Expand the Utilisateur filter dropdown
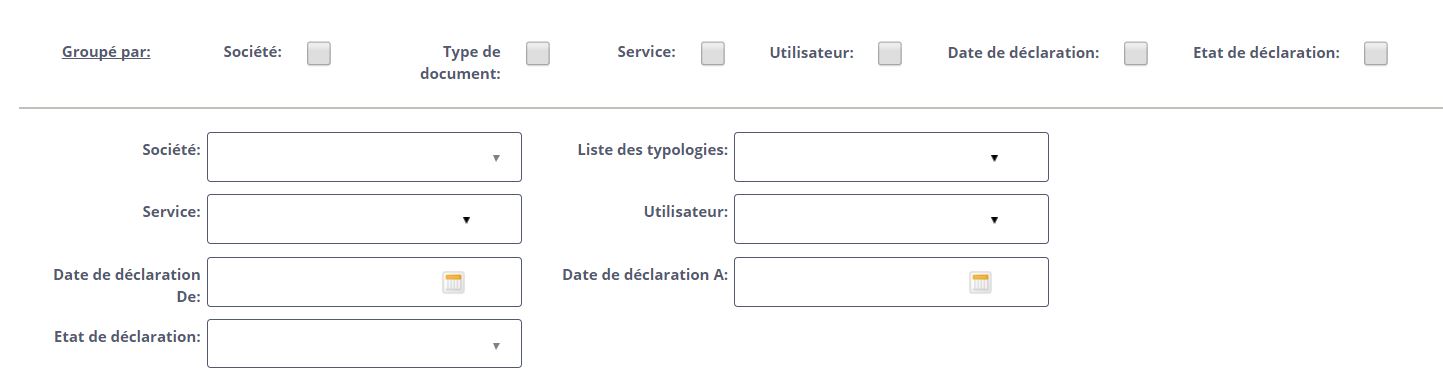This screenshot has height=386, width=1443. [891, 219]
